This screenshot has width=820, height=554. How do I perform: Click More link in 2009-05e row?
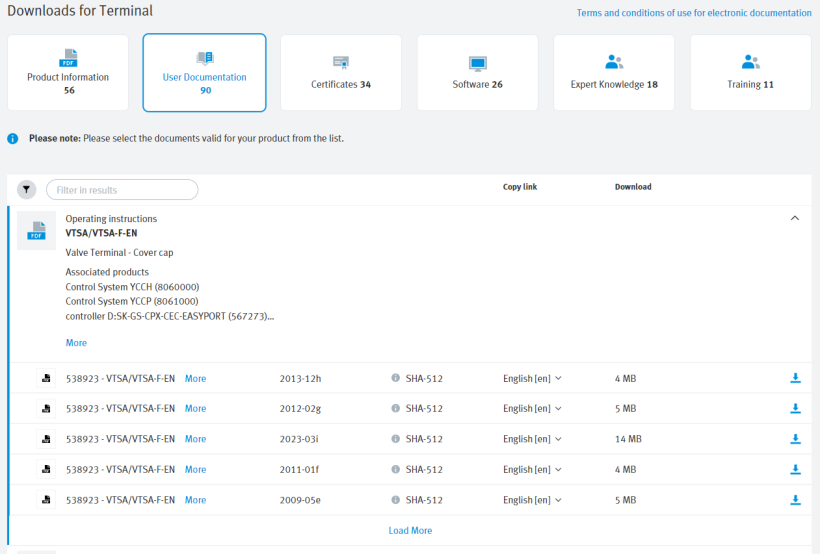(196, 500)
